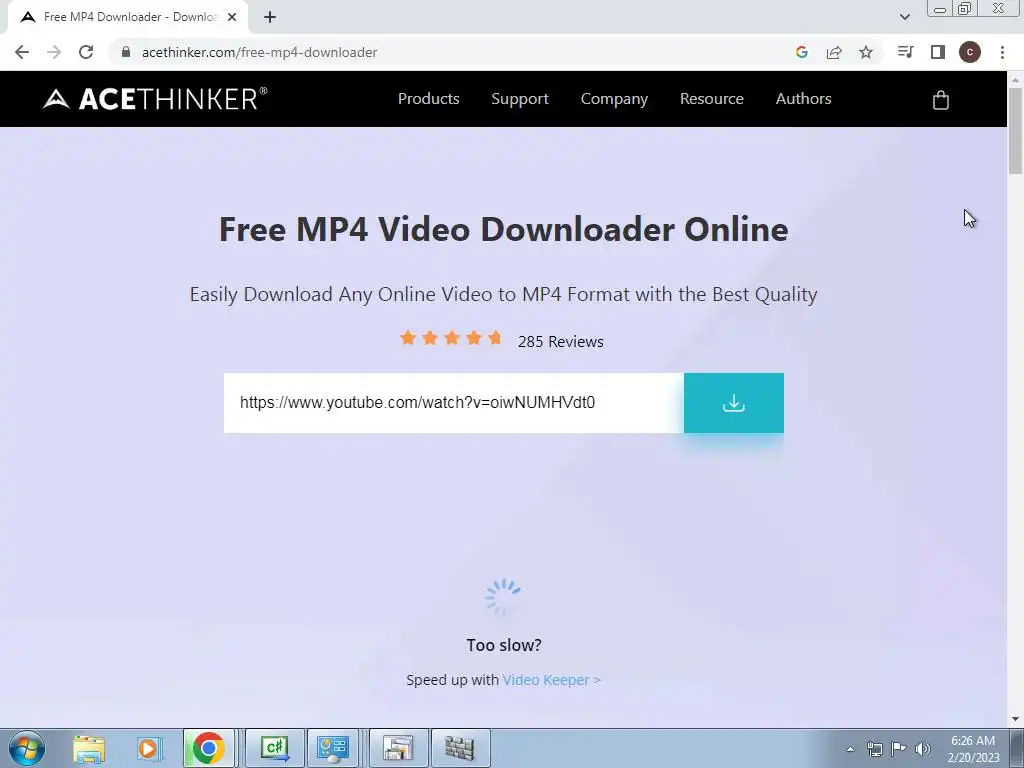Open Windows Explorer from taskbar

[x=89, y=748]
